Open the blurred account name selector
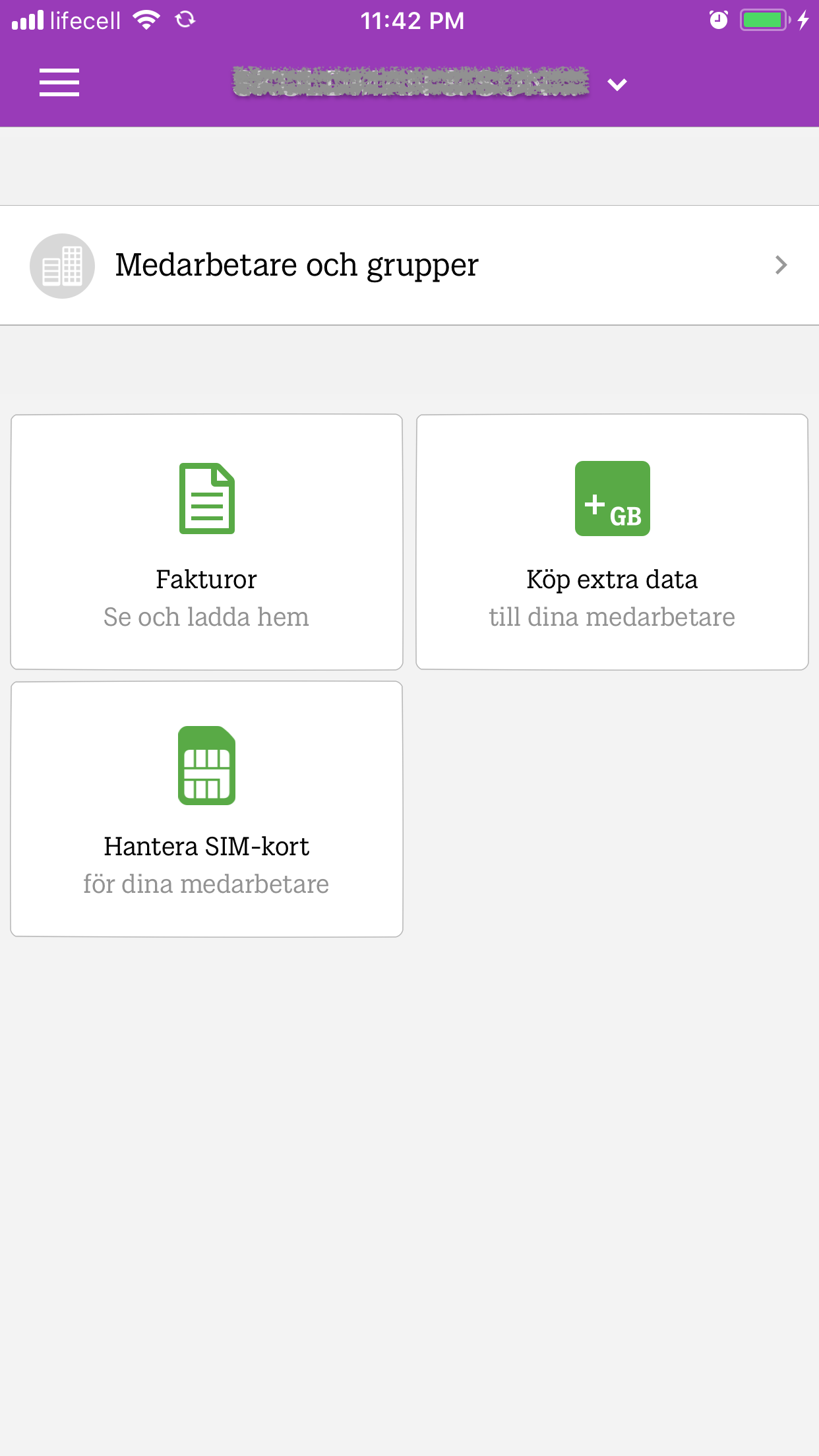 (411, 82)
